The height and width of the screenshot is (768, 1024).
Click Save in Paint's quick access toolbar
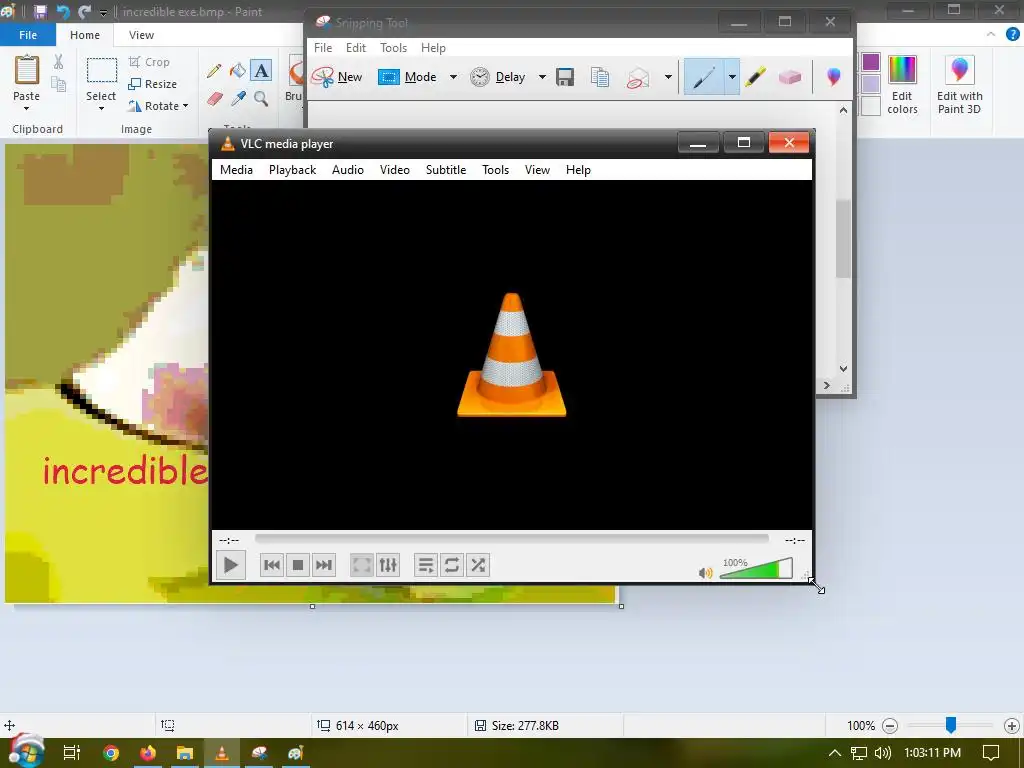40,11
